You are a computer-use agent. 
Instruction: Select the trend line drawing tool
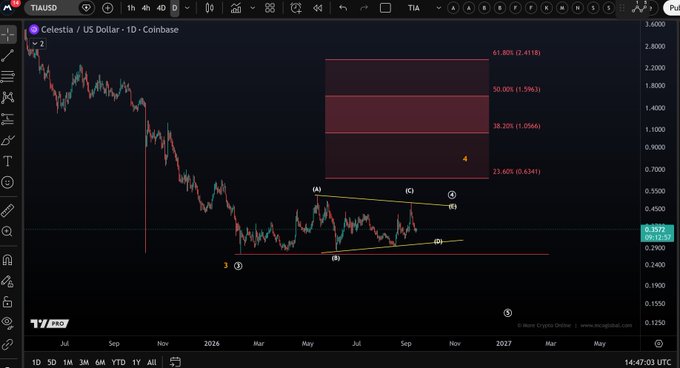click(8, 55)
